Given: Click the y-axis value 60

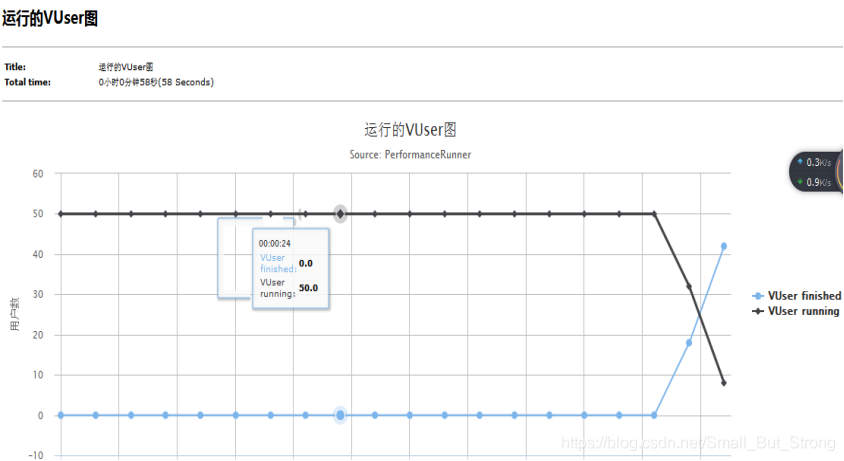Looking at the screenshot, I should (x=38, y=173).
